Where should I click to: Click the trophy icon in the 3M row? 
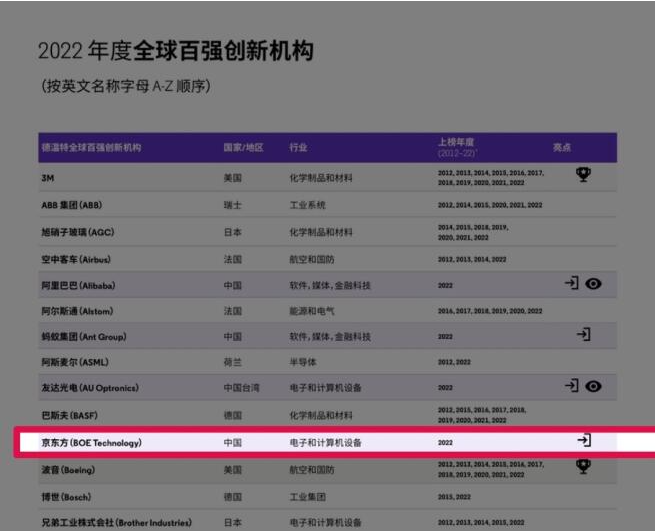click(x=583, y=174)
